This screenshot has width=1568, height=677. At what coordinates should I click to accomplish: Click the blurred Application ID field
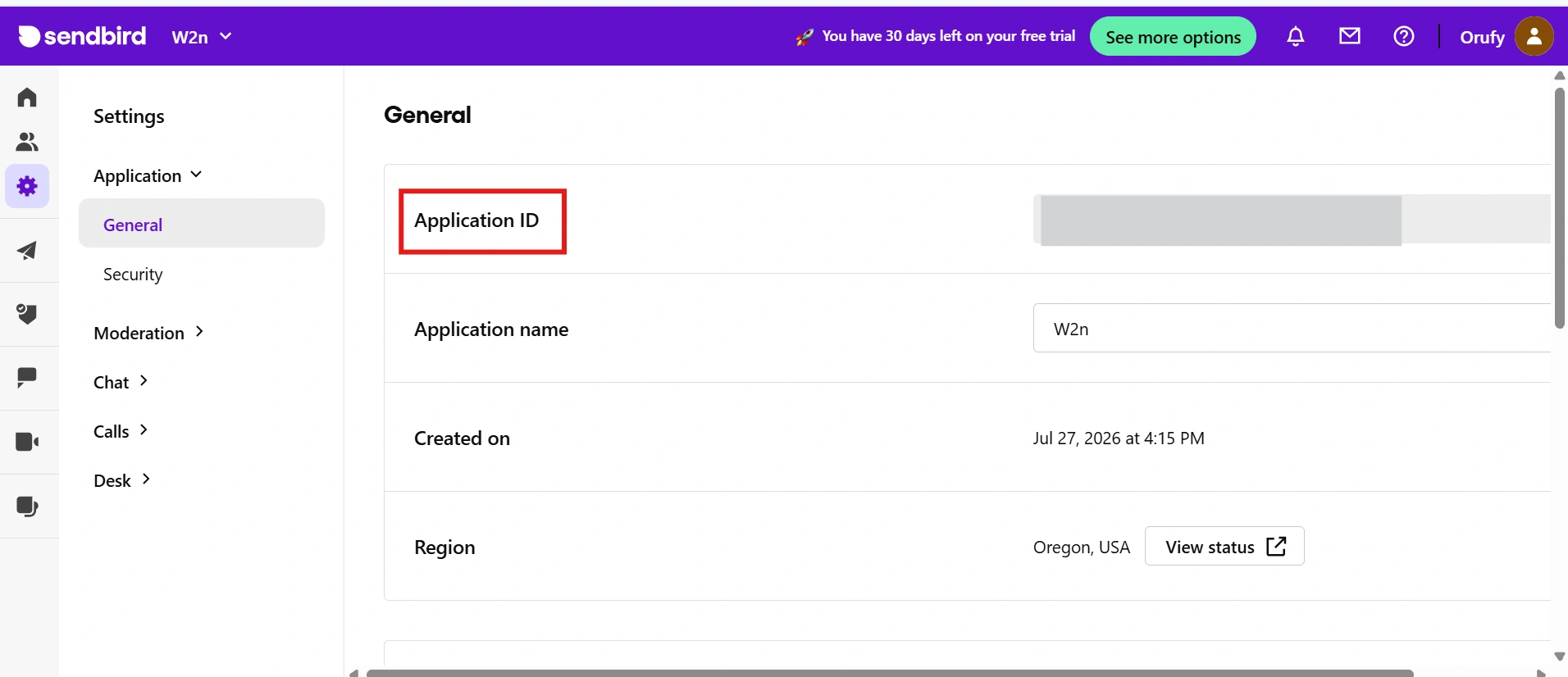pyautogui.click(x=1292, y=220)
